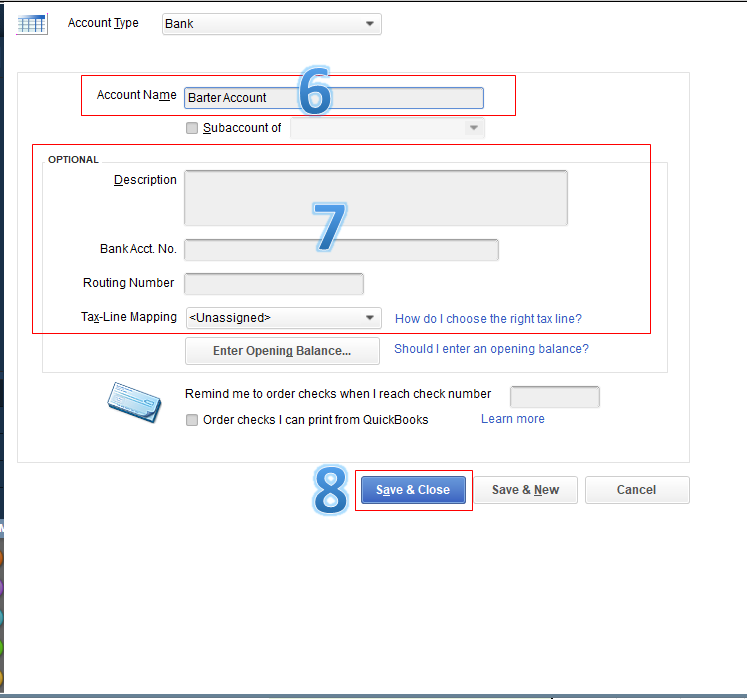Click the Routing Number field

pyautogui.click(x=274, y=284)
